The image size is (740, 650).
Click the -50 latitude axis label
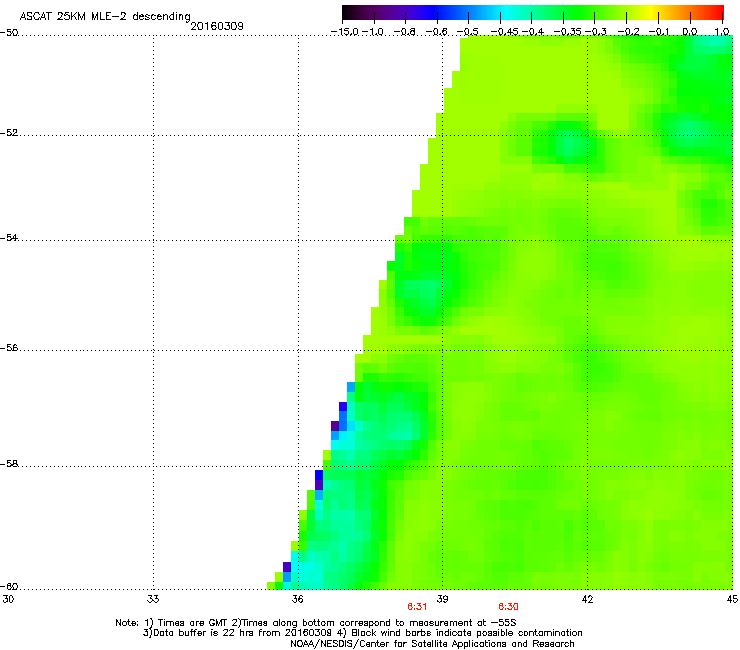coord(9,33)
